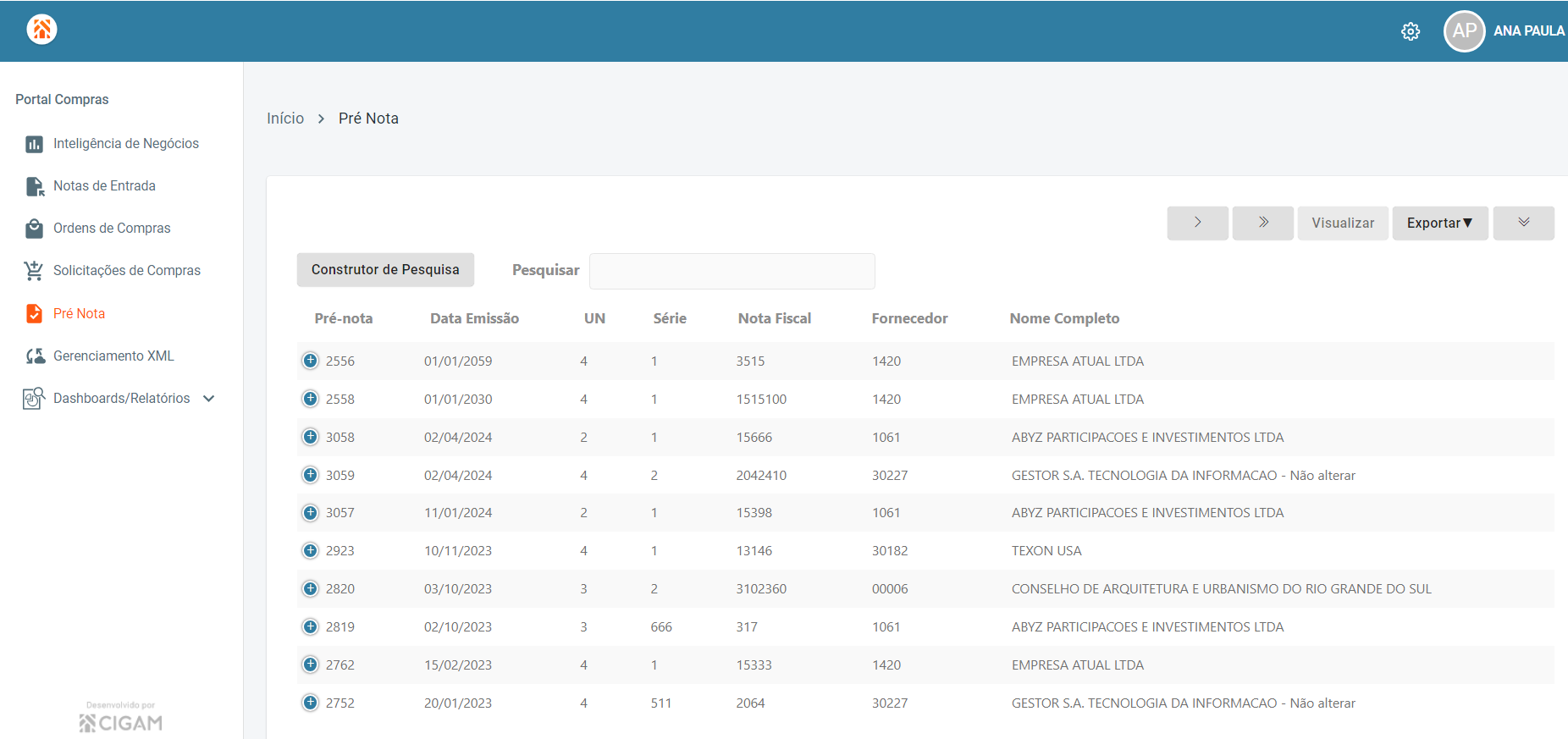Click série value 511
Viewport: 1568px width, 739px height.
pyautogui.click(x=661, y=703)
